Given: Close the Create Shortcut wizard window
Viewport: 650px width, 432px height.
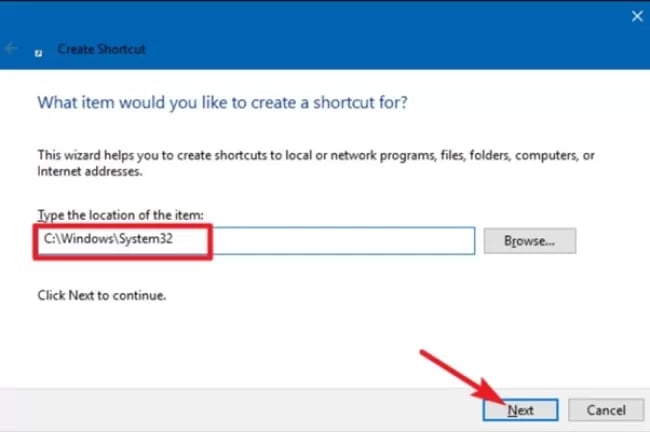Looking at the screenshot, I should (x=637, y=16).
